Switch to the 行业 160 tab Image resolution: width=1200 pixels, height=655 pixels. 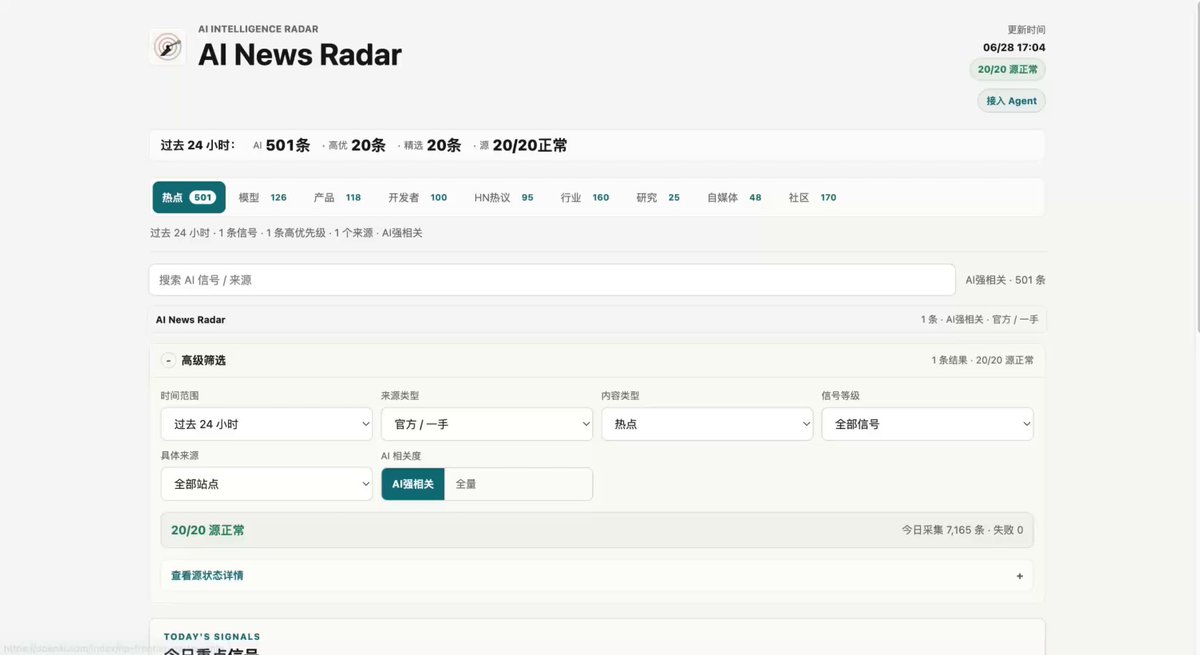point(585,197)
